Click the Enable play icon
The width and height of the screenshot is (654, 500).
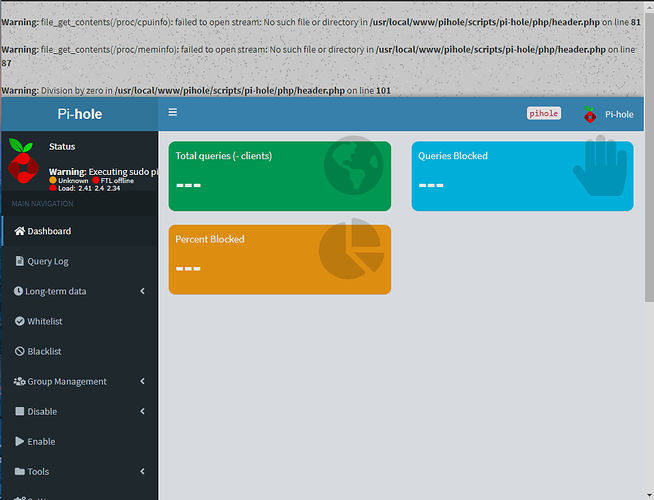pyautogui.click(x=19, y=441)
